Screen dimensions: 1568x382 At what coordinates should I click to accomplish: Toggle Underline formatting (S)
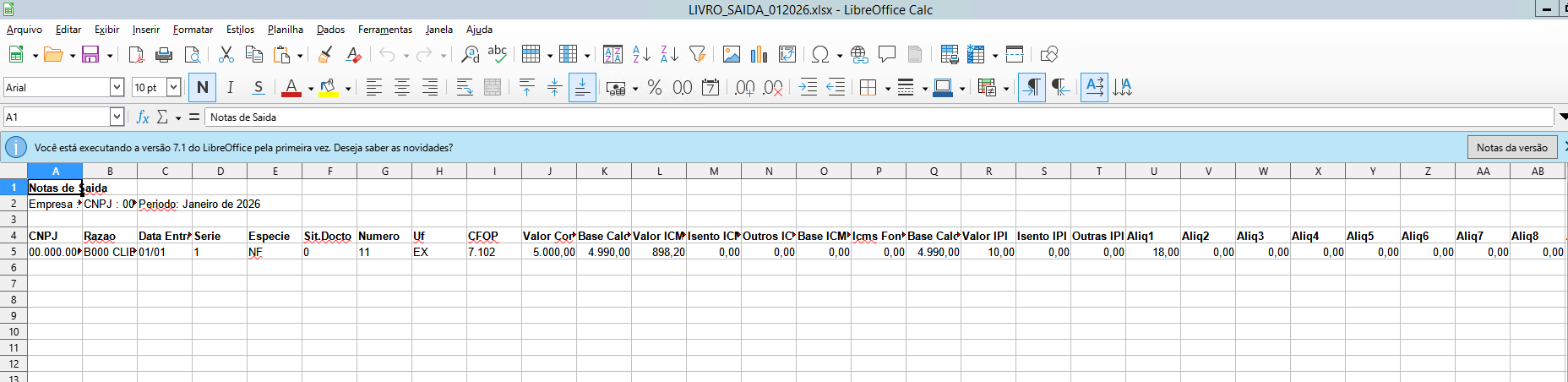(258, 88)
